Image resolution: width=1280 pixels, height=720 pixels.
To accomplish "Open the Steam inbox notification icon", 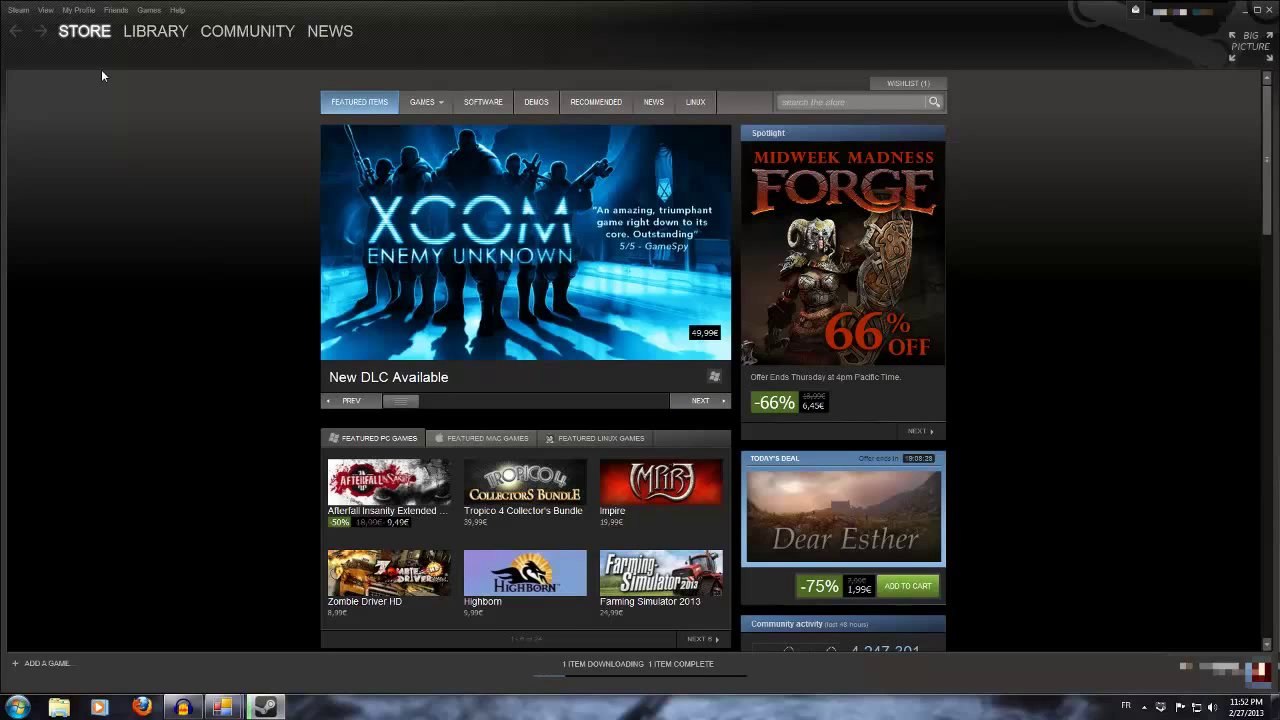I will click(x=1135, y=10).
